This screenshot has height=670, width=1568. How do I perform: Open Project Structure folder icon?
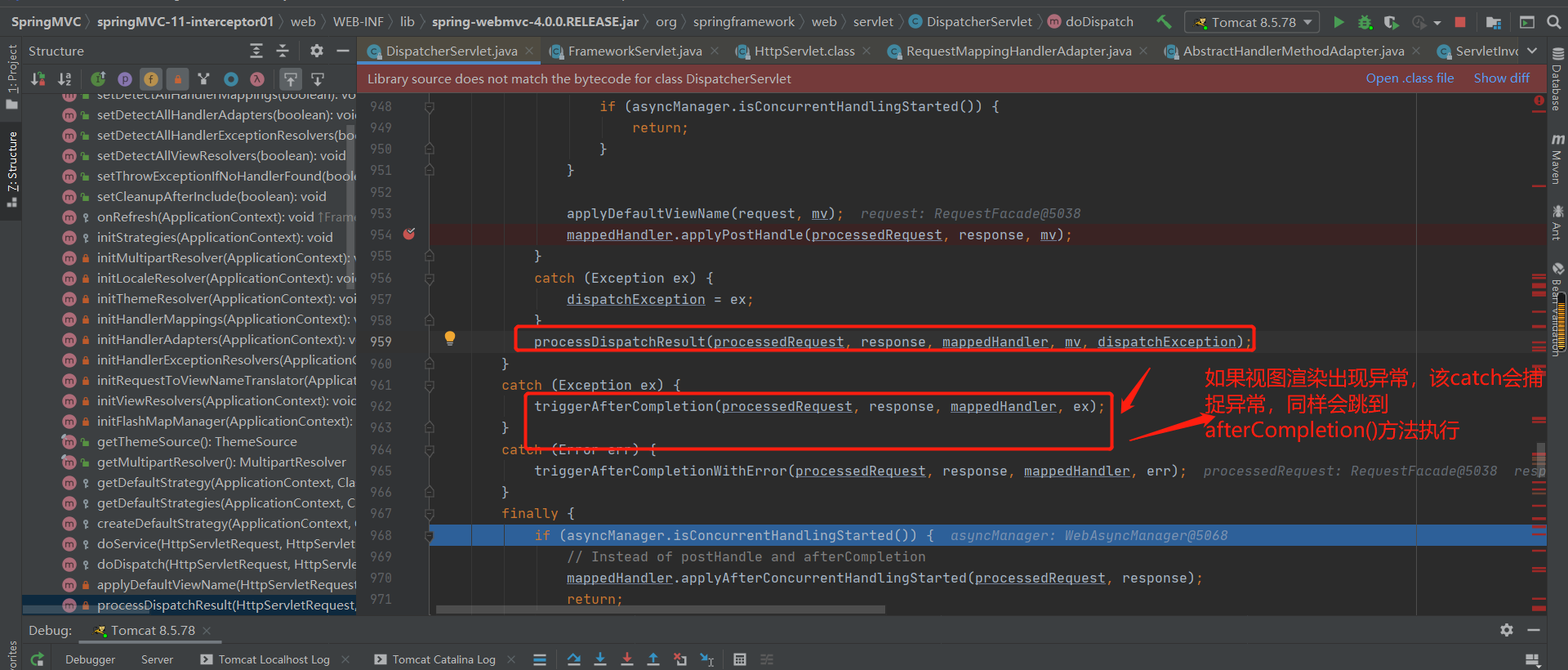pos(1494,22)
